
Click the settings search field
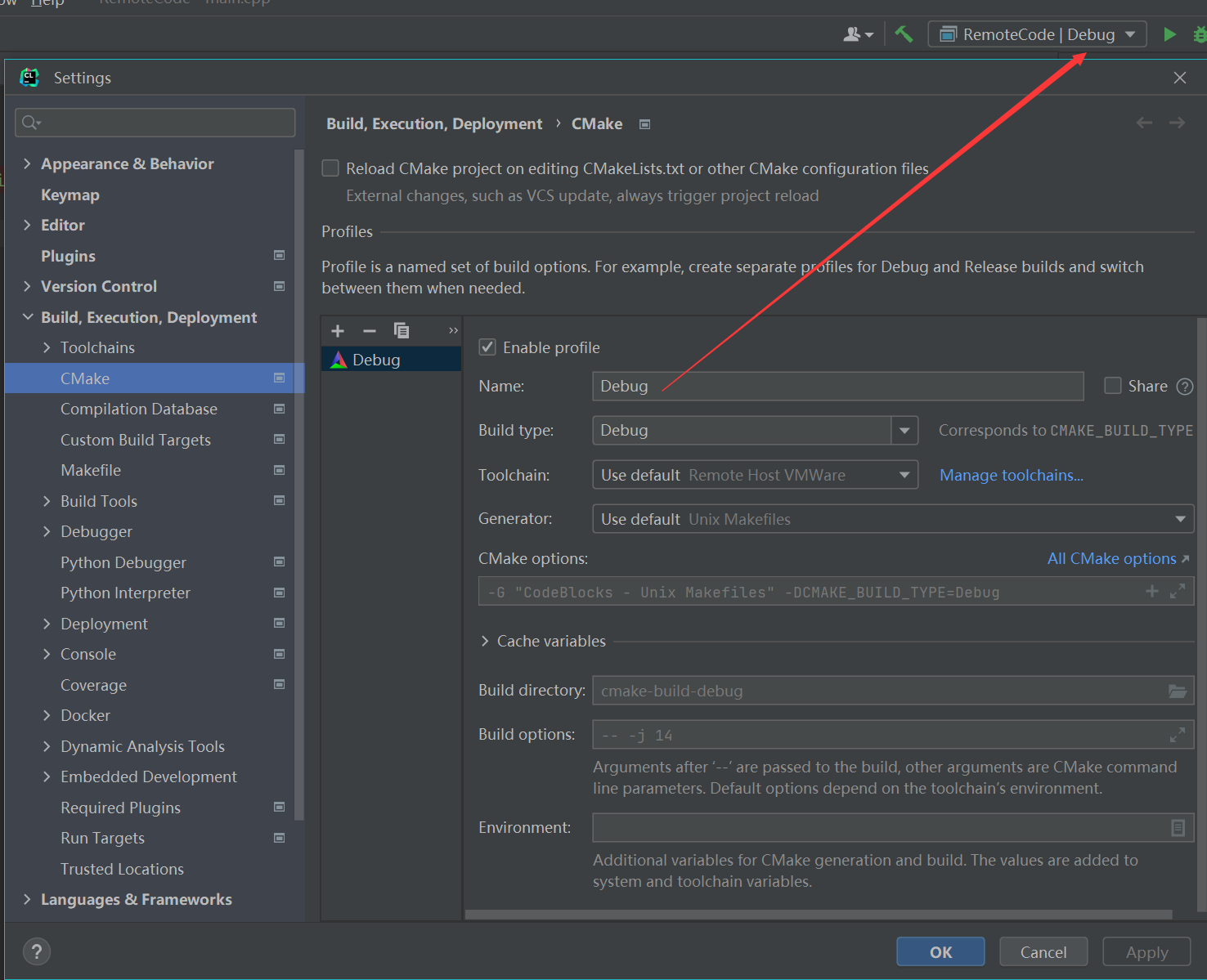(155, 123)
